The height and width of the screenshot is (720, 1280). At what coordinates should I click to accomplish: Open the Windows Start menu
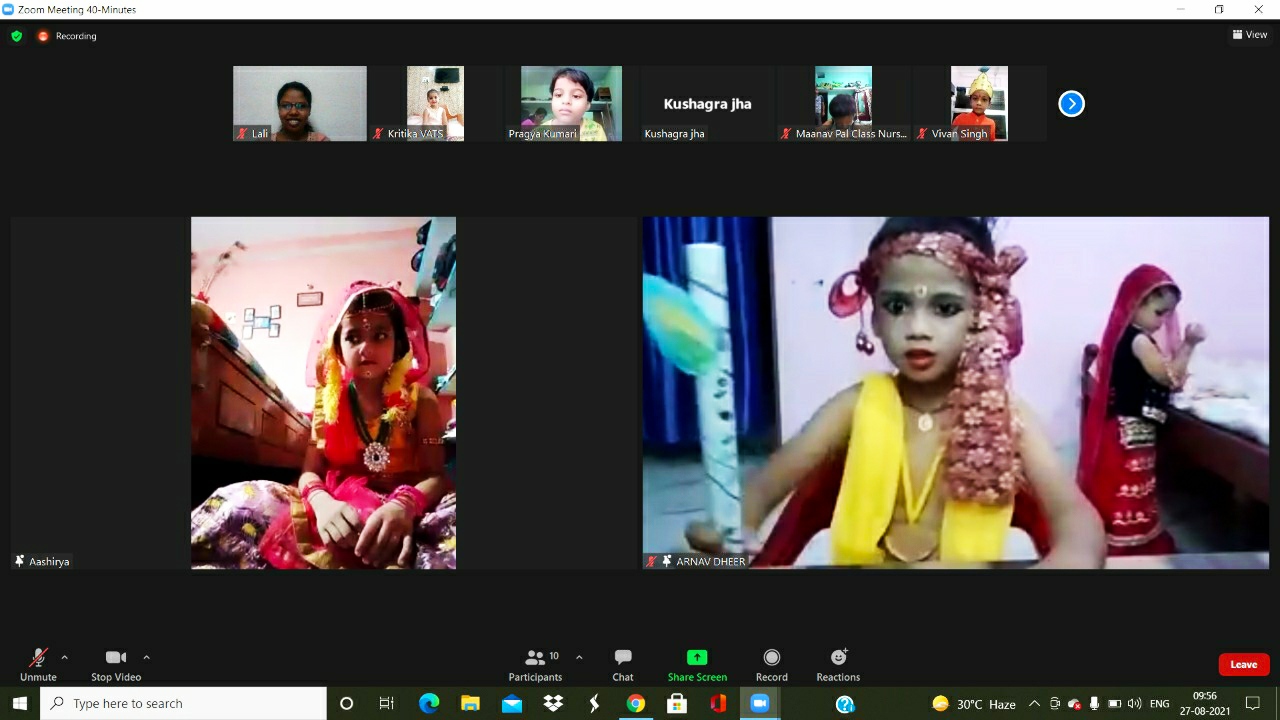point(19,704)
